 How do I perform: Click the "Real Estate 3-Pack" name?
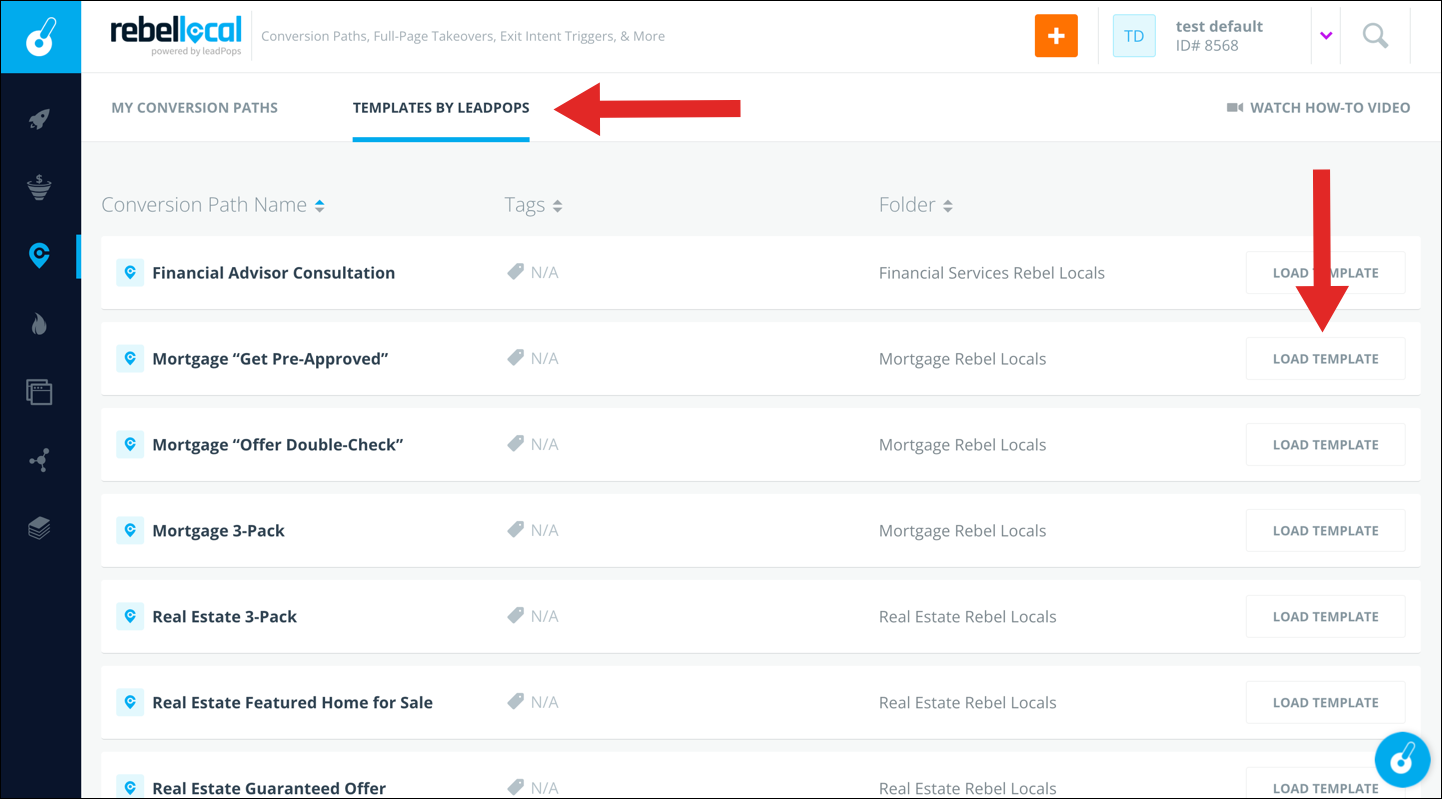click(x=224, y=617)
